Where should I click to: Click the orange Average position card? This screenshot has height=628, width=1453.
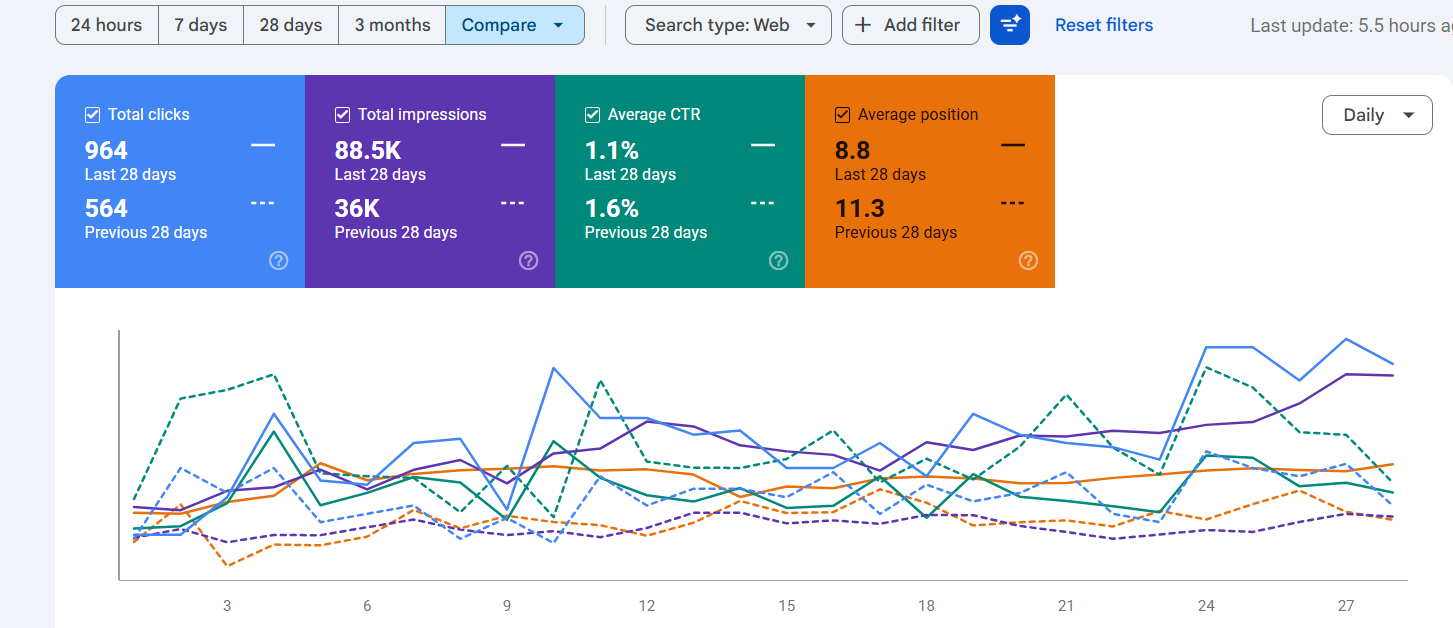[930, 181]
